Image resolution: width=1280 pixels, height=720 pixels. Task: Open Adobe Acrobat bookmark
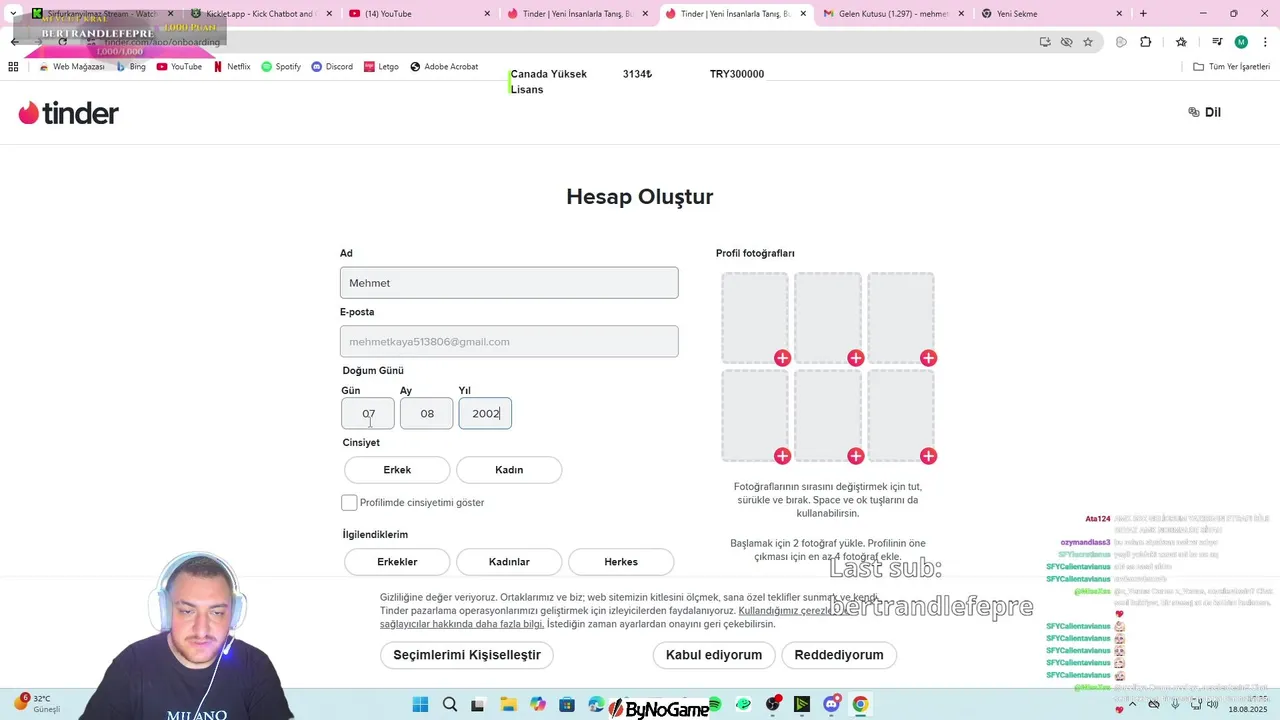click(444, 67)
